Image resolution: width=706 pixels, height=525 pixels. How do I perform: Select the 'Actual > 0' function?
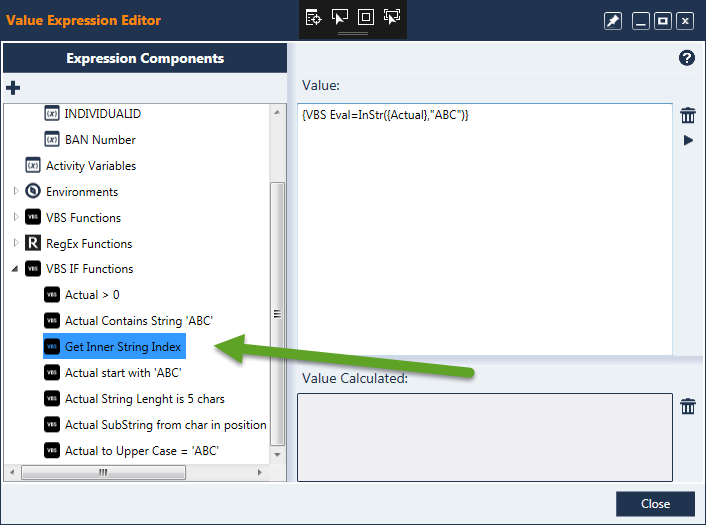(92, 295)
